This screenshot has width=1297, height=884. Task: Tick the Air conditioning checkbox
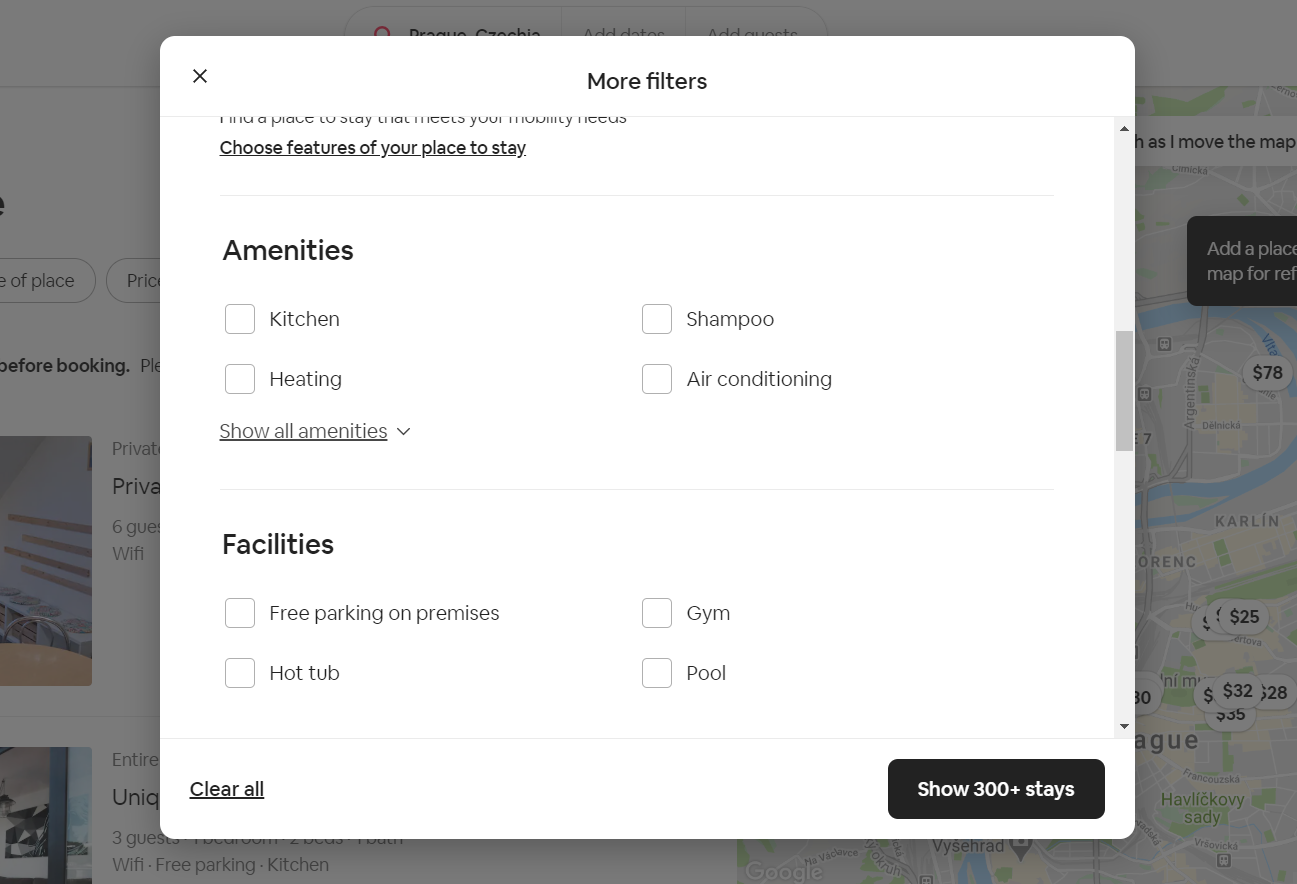[x=657, y=379]
